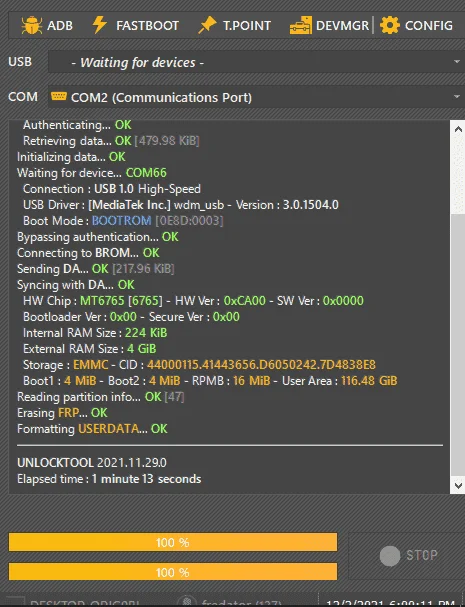Click 'Connecting to BROM... OK' line
This screenshot has width=465, height=607.
point(88,253)
